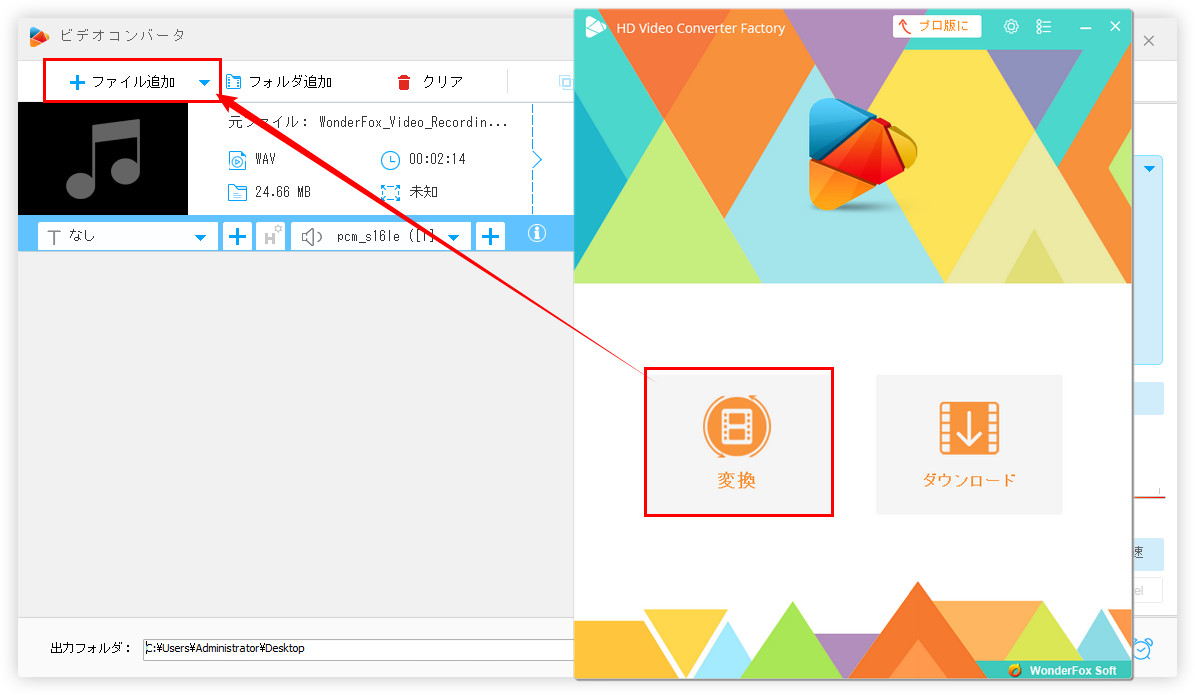This screenshot has width=1195, height=695.
Task: Show file information with the info icon
Action: coord(537,233)
